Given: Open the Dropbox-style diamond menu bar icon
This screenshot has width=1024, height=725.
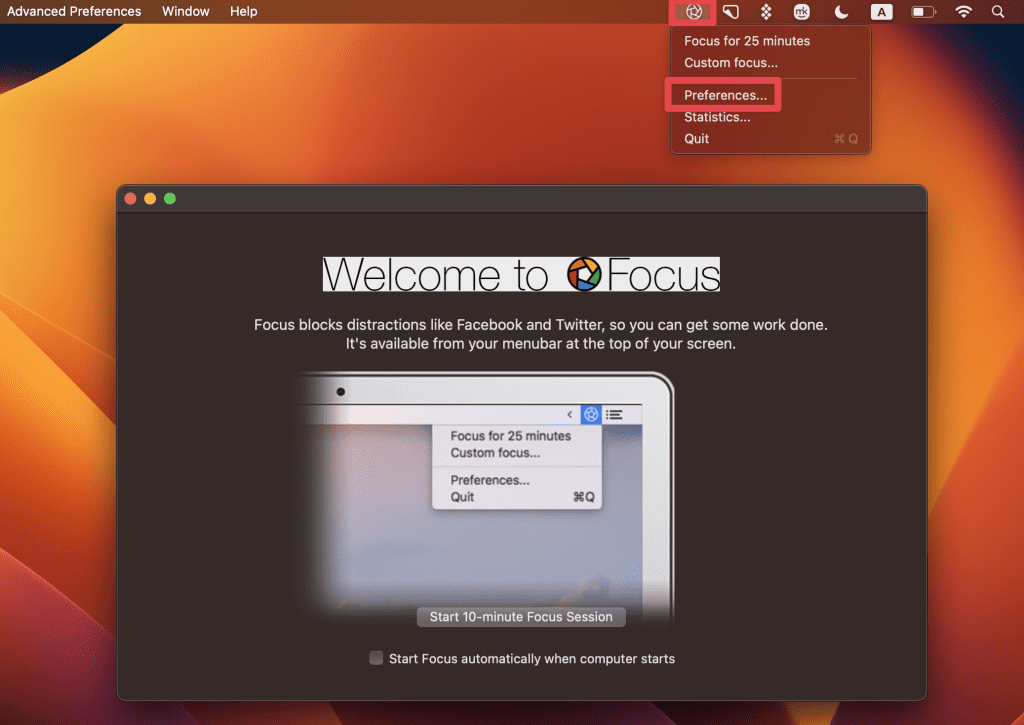Looking at the screenshot, I should click(x=766, y=12).
